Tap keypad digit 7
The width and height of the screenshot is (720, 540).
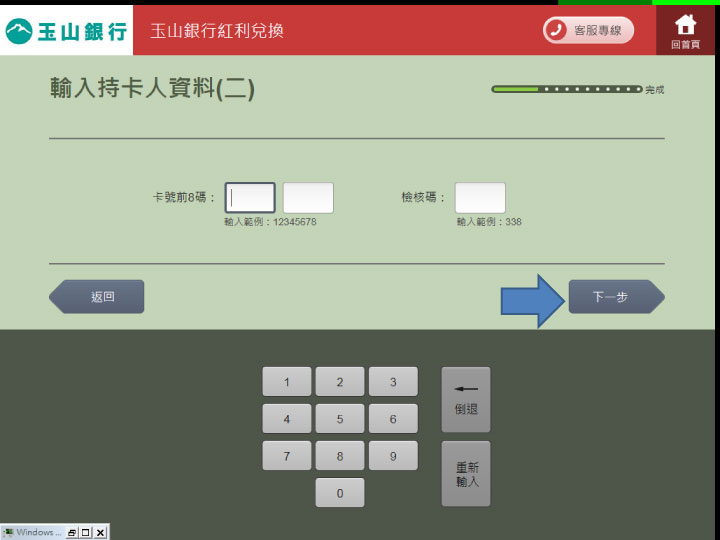pyautogui.click(x=287, y=456)
